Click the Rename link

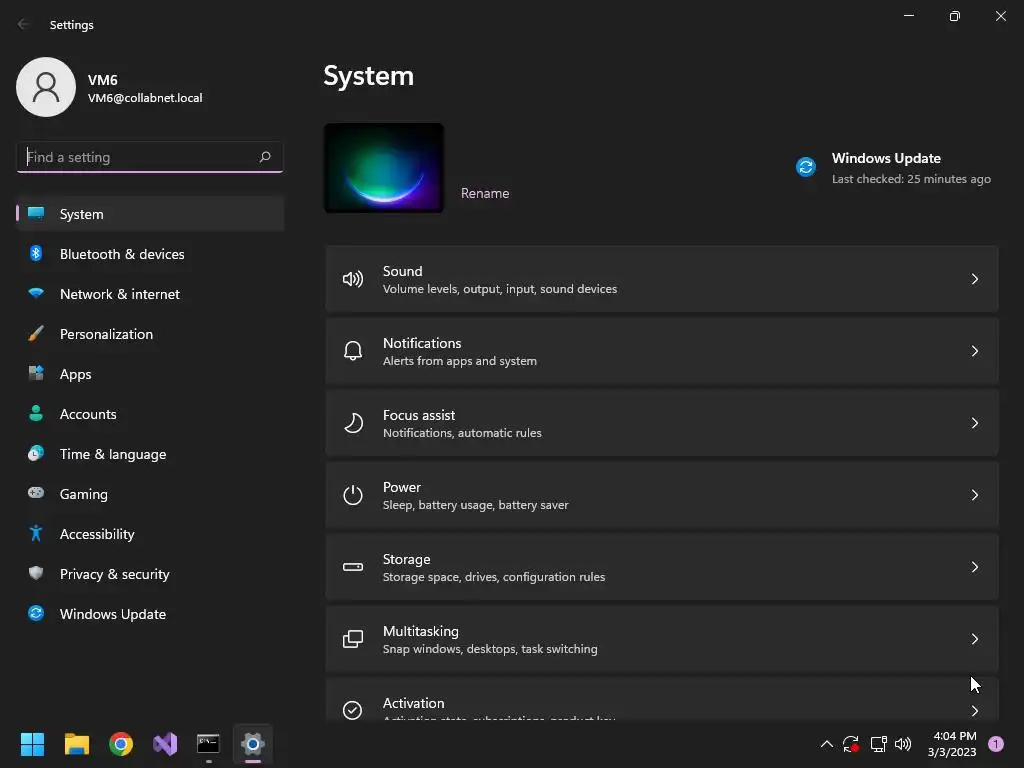pyautogui.click(x=485, y=193)
